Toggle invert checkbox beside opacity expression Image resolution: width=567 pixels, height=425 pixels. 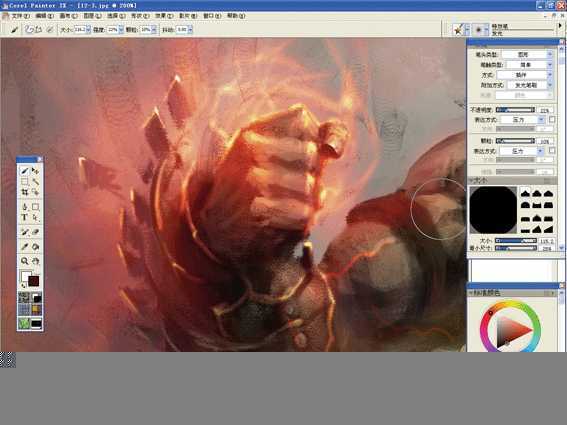[552, 119]
